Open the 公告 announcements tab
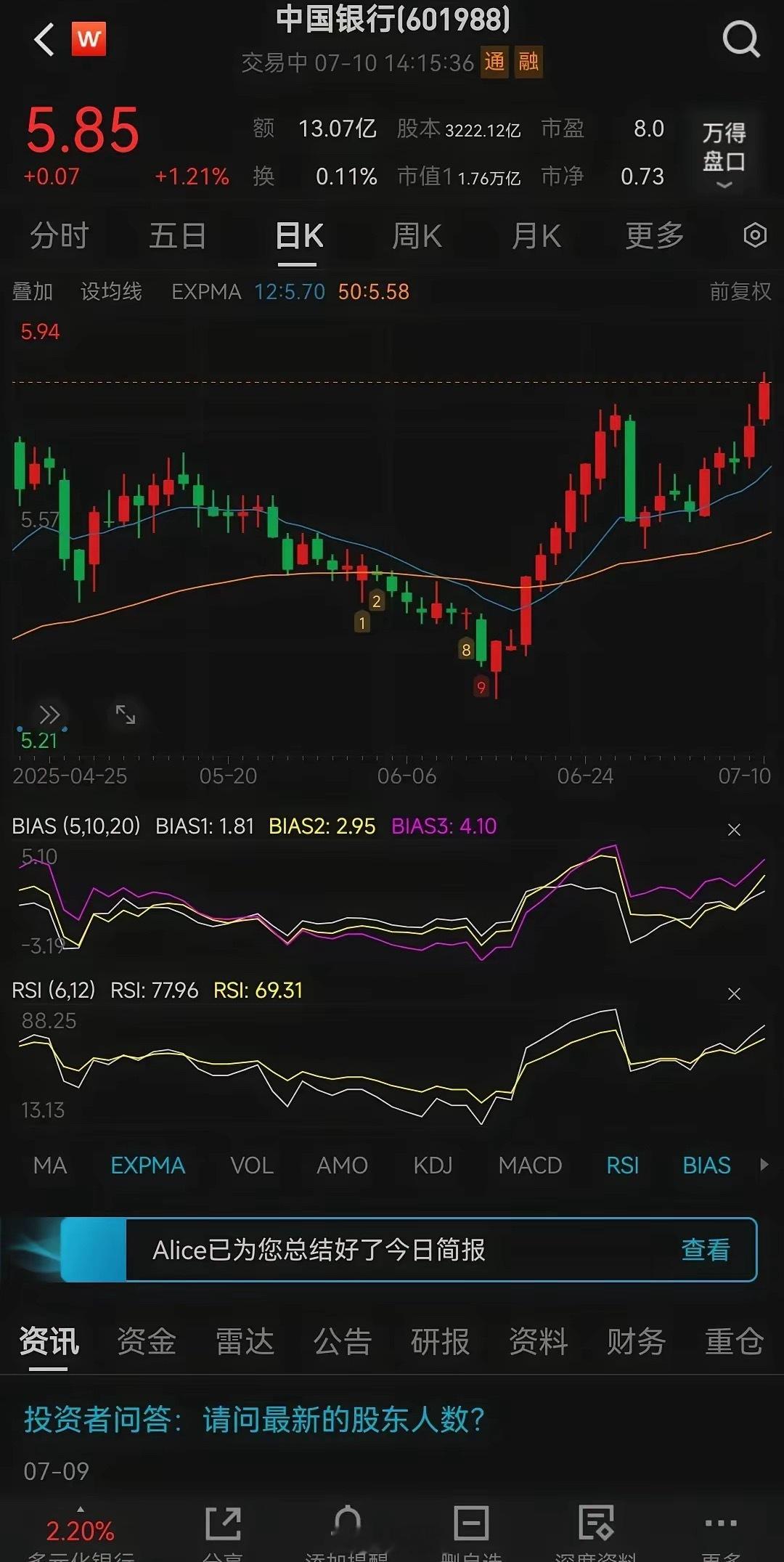The width and height of the screenshot is (784, 1562). (x=343, y=1341)
